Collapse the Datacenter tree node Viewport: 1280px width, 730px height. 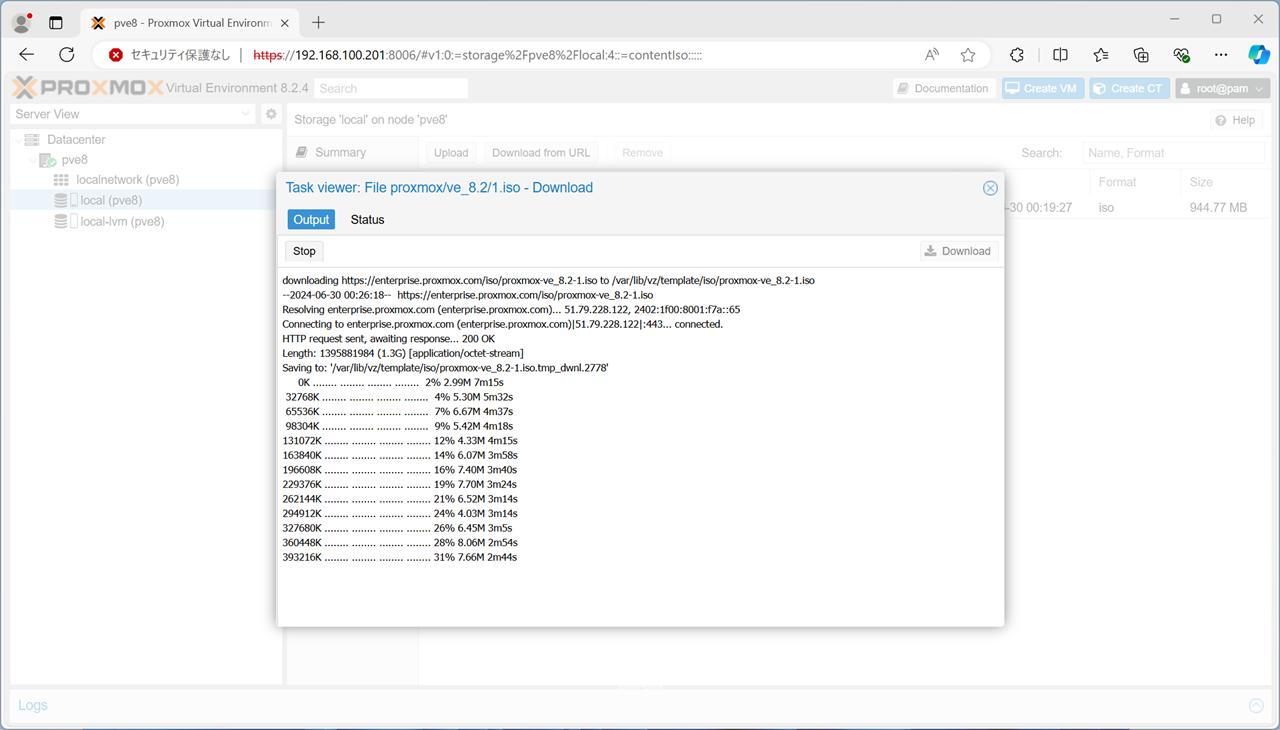tap(19, 140)
